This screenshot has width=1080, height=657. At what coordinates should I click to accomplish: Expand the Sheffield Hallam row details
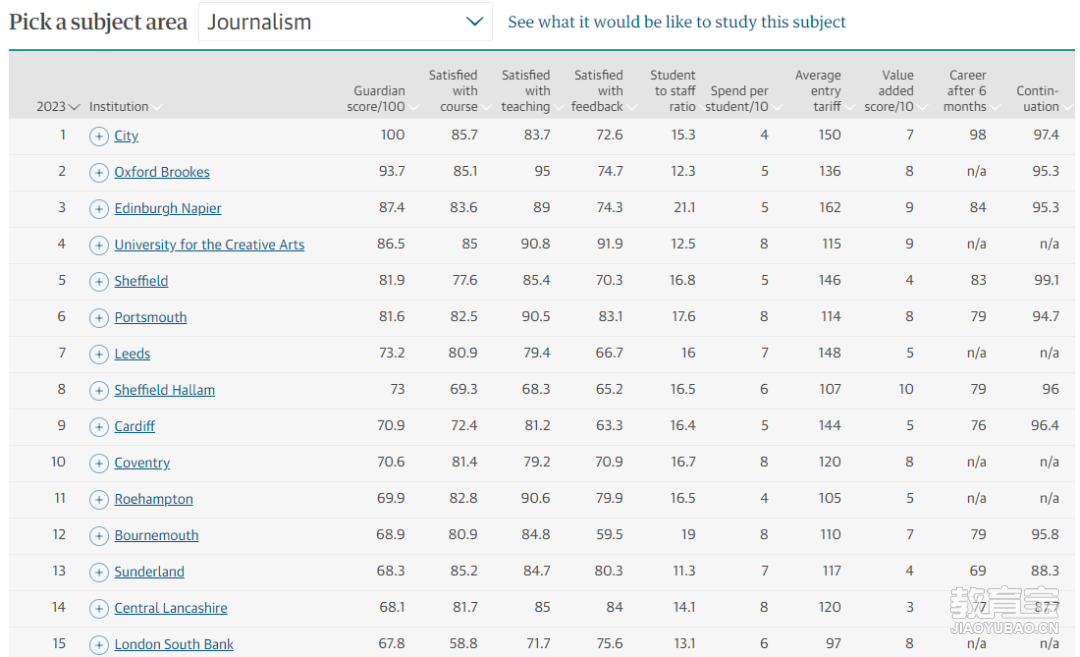point(99,390)
